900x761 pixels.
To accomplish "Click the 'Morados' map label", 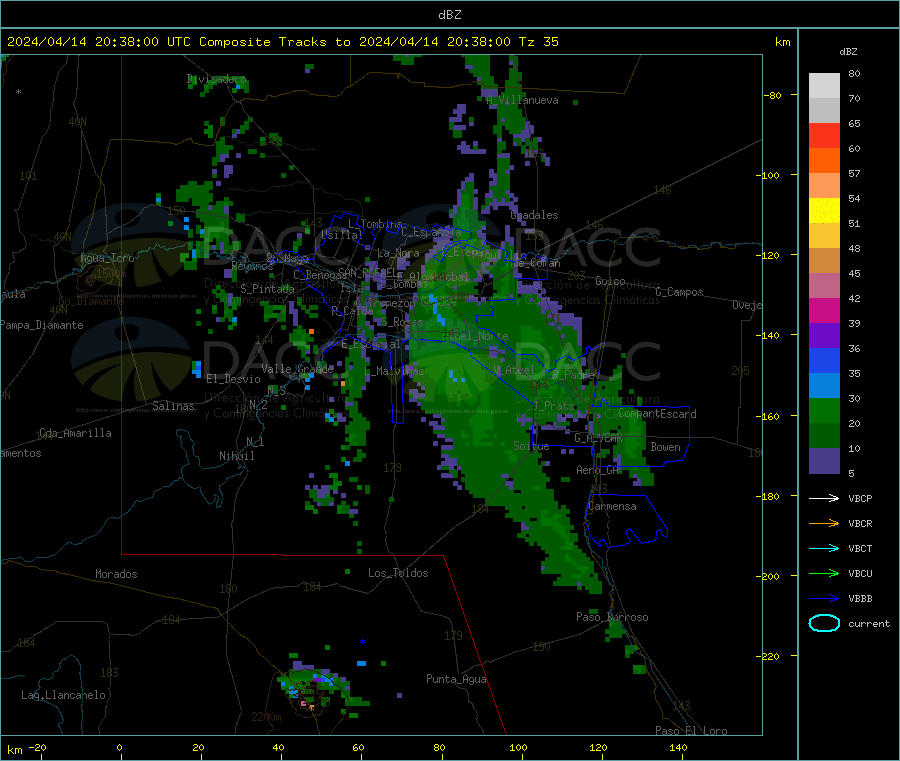I will click(116, 574).
